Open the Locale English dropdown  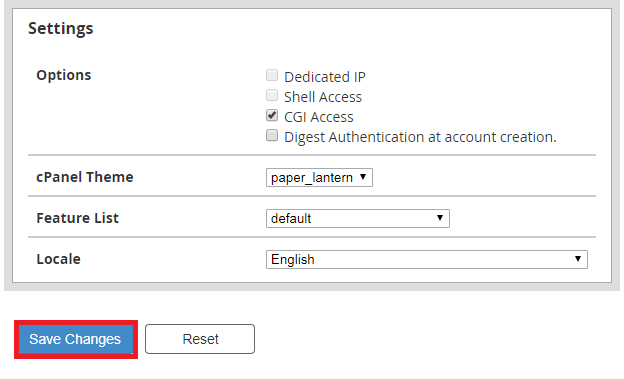427,260
